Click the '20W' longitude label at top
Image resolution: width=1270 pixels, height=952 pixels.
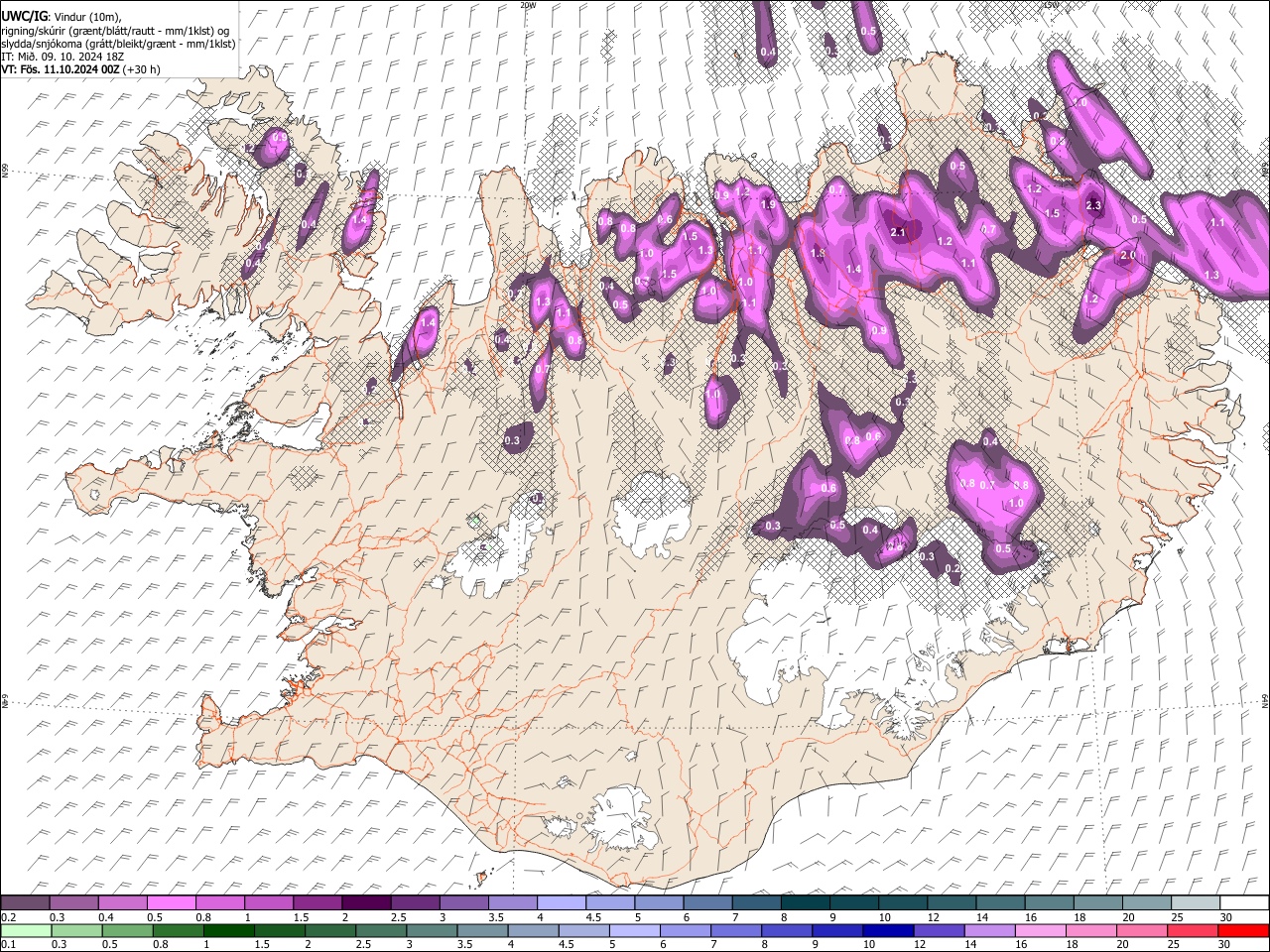pos(528,5)
